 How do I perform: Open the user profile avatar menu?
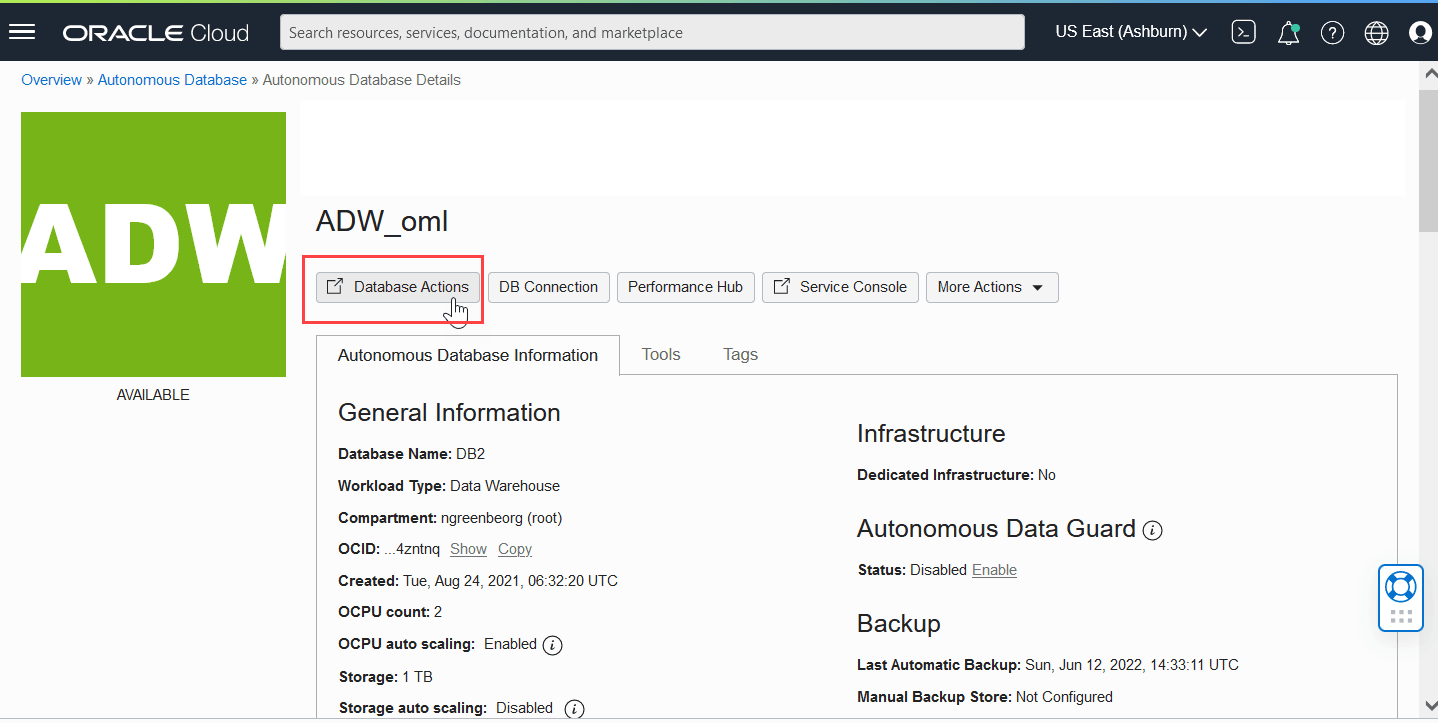1420,32
